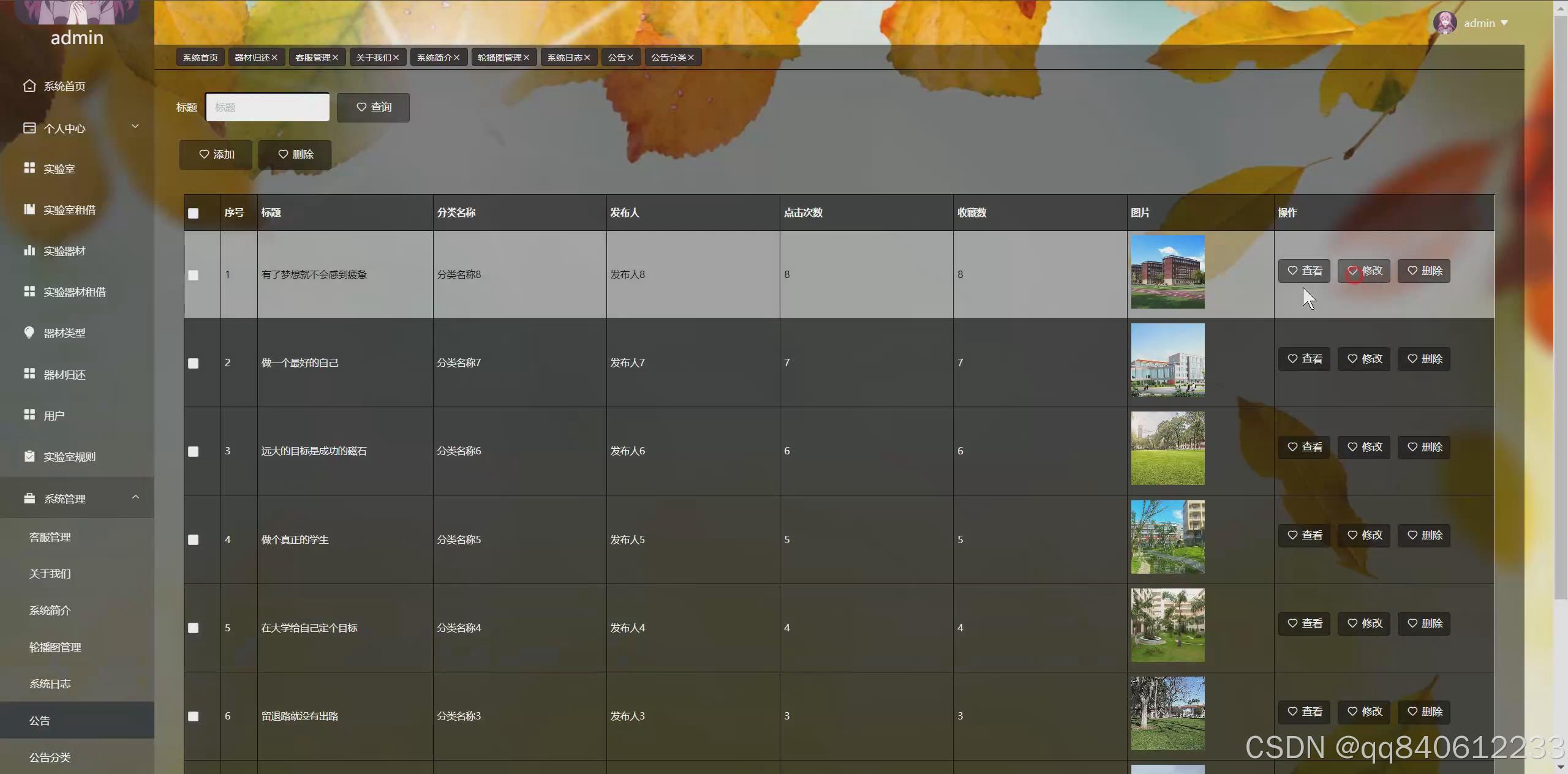The height and width of the screenshot is (774, 1568).
Task: Open the 公告分类 sidebar menu item
Action: click(x=77, y=757)
